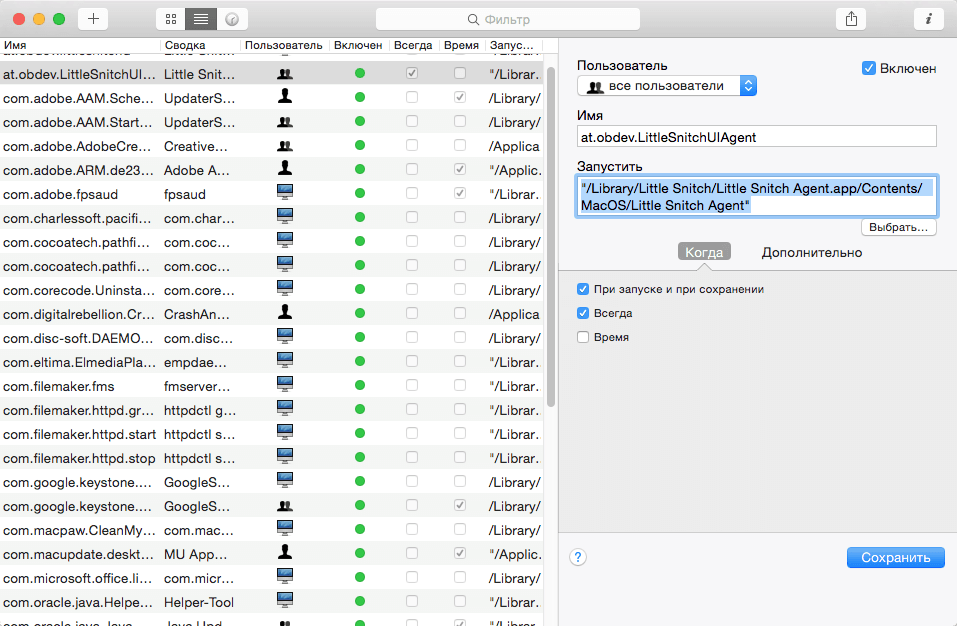Toggle Всегда checkbox for com.filemaker.fms row
957x626 pixels.
click(x=412, y=385)
